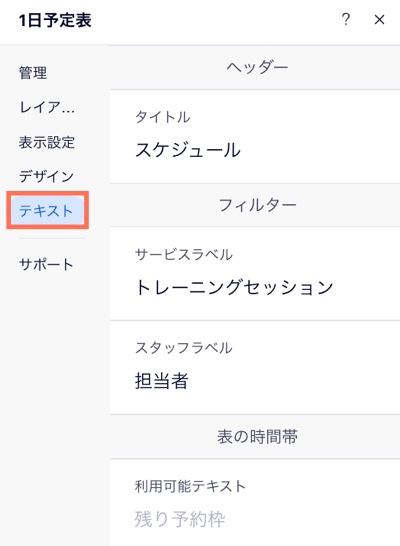This screenshot has width=400, height=546.
Task: Switch to the レイア… layout tab
Action: (47, 107)
